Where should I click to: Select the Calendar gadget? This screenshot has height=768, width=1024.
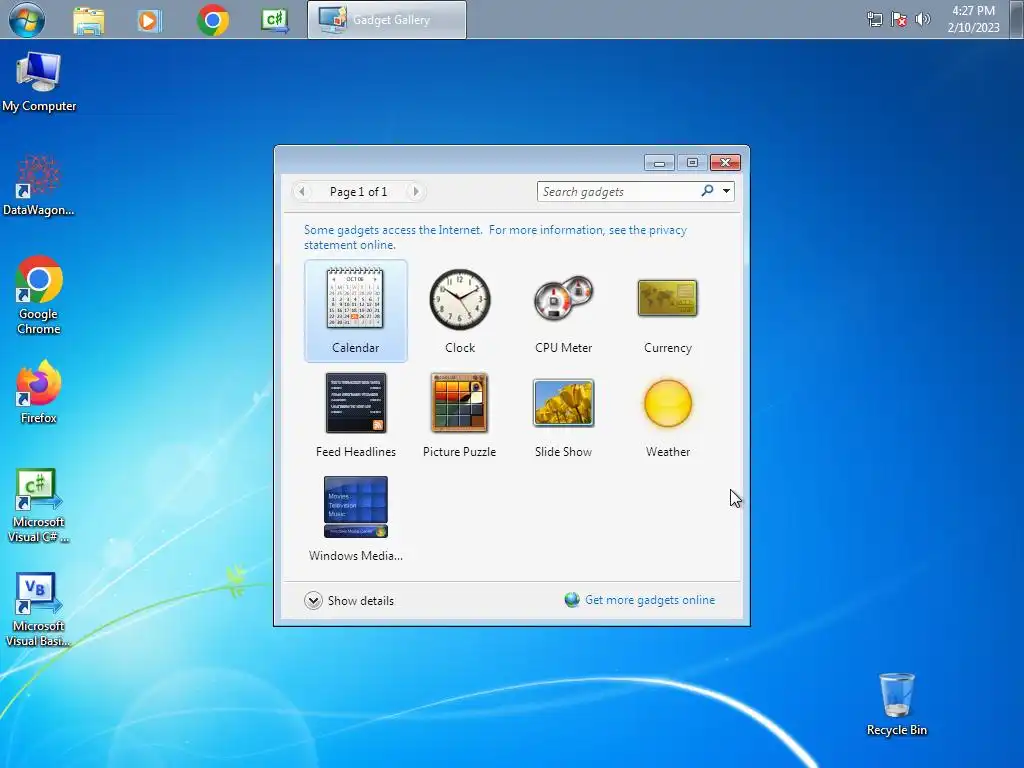355,310
